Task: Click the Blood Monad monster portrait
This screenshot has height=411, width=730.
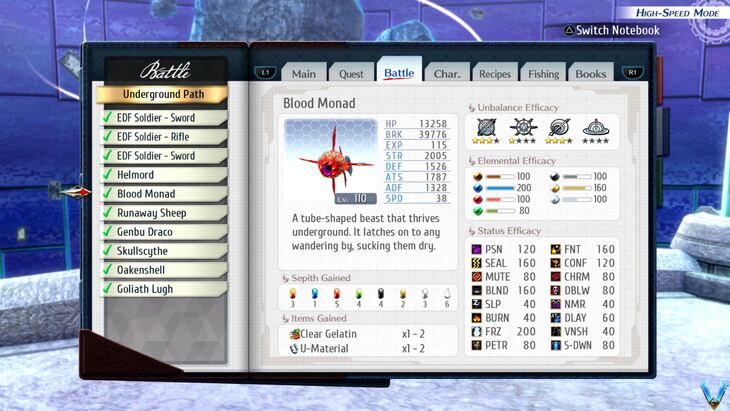Action: (x=331, y=161)
